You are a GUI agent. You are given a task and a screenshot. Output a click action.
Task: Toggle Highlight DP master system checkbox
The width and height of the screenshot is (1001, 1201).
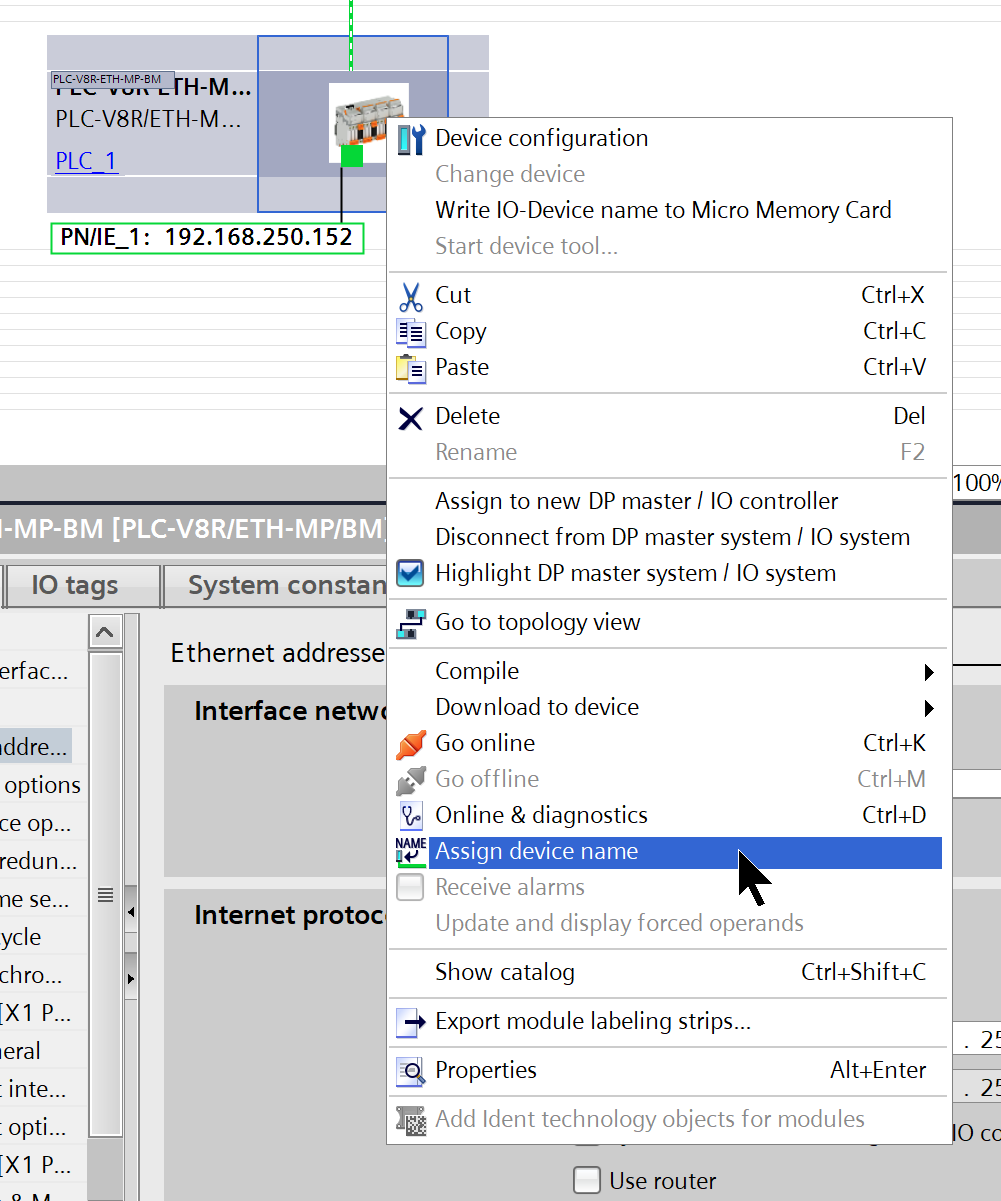[411, 574]
